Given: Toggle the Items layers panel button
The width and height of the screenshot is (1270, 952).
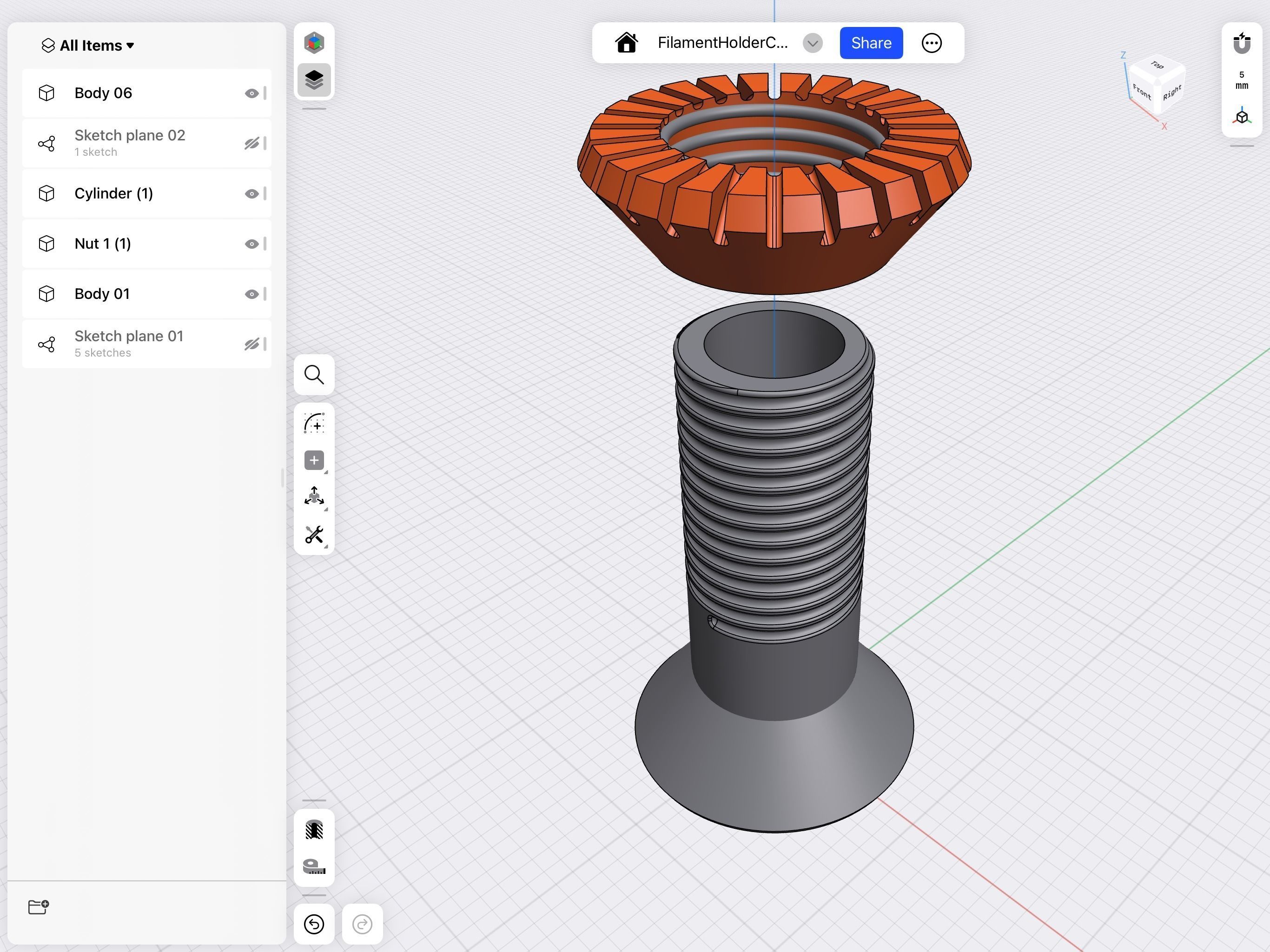Looking at the screenshot, I should tap(314, 80).
